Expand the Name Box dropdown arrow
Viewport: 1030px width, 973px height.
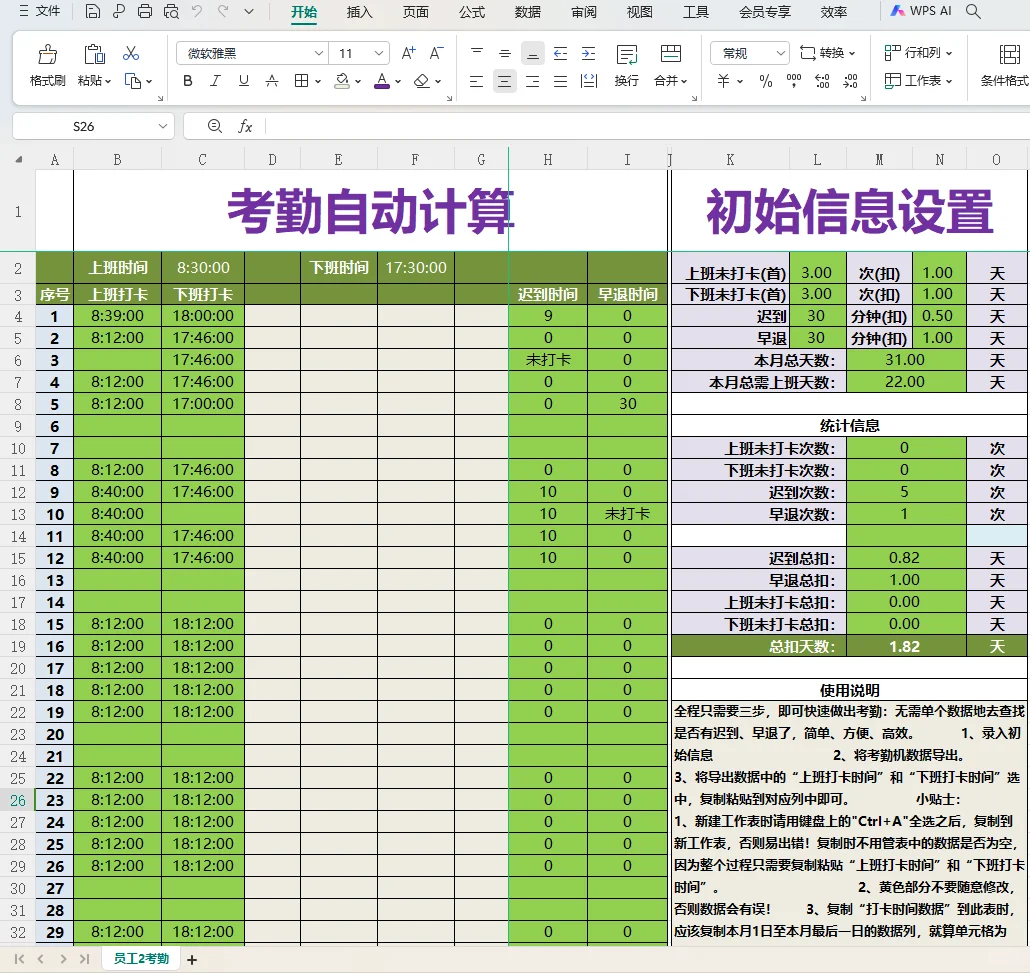(162, 126)
